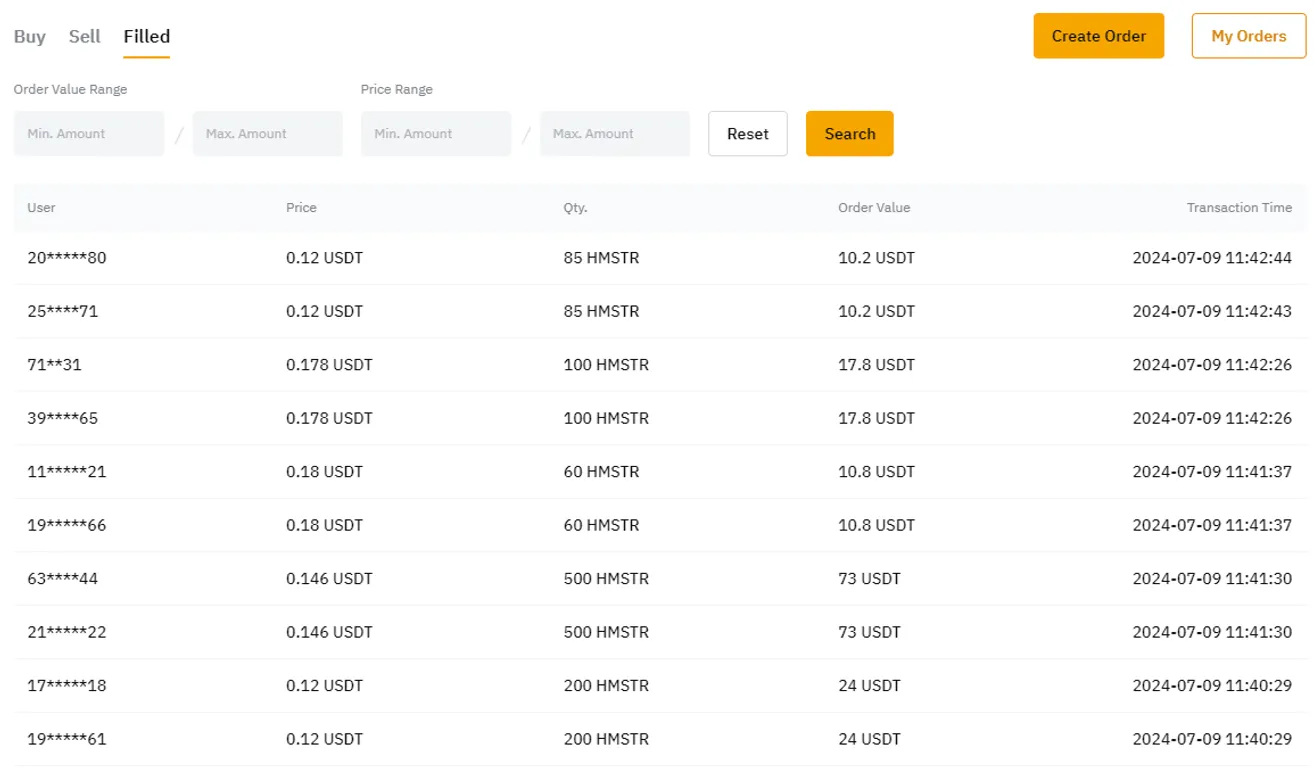Open My Orders
This screenshot has height=768, width=1315.
point(1249,36)
